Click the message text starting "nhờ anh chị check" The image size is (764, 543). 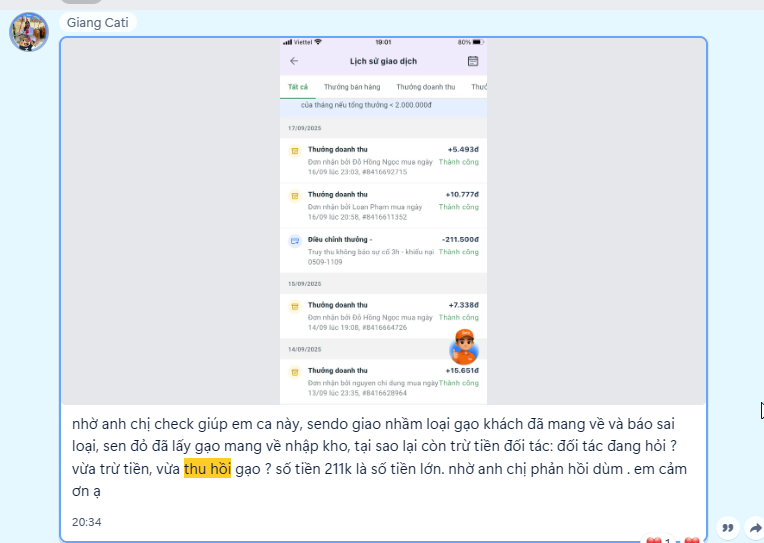point(380,457)
